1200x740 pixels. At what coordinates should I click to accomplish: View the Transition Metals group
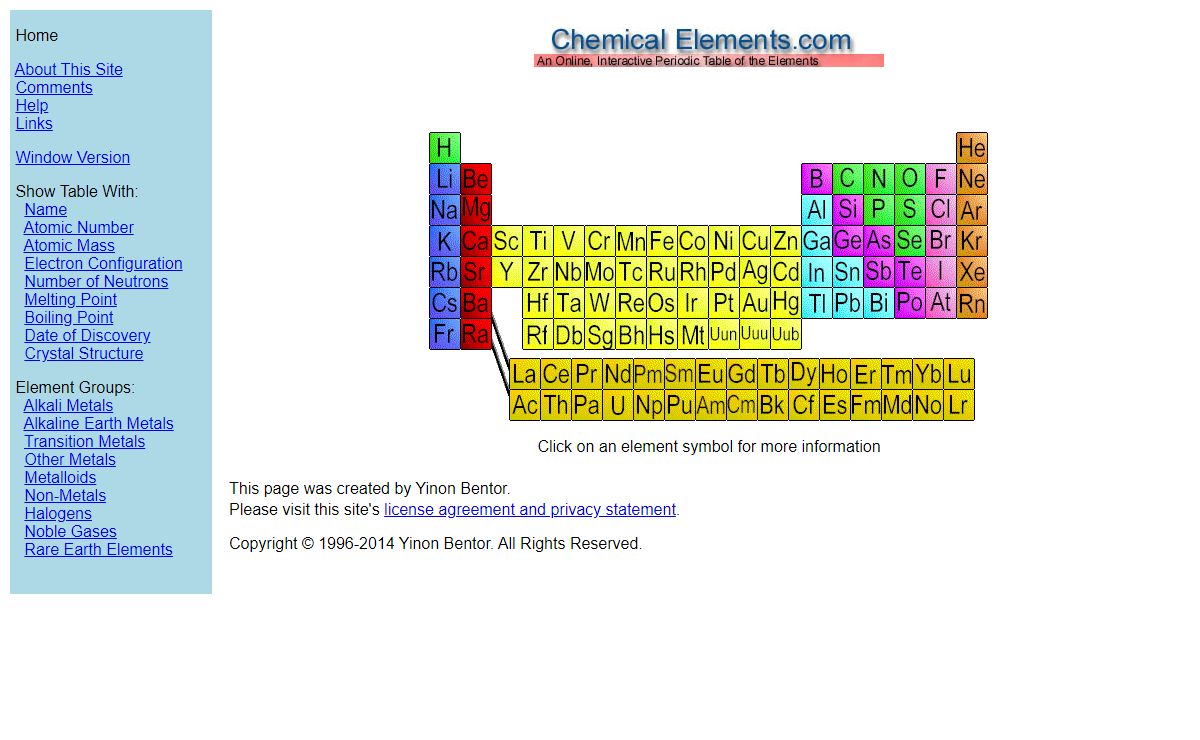(x=85, y=442)
